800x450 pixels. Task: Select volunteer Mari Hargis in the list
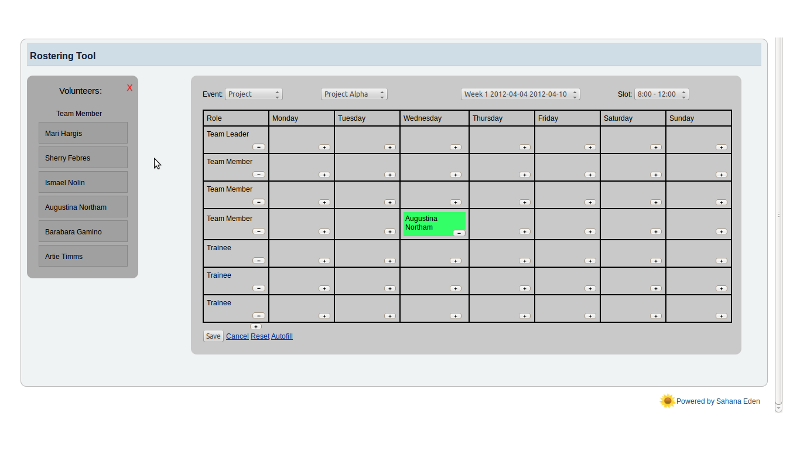pos(83,133)
